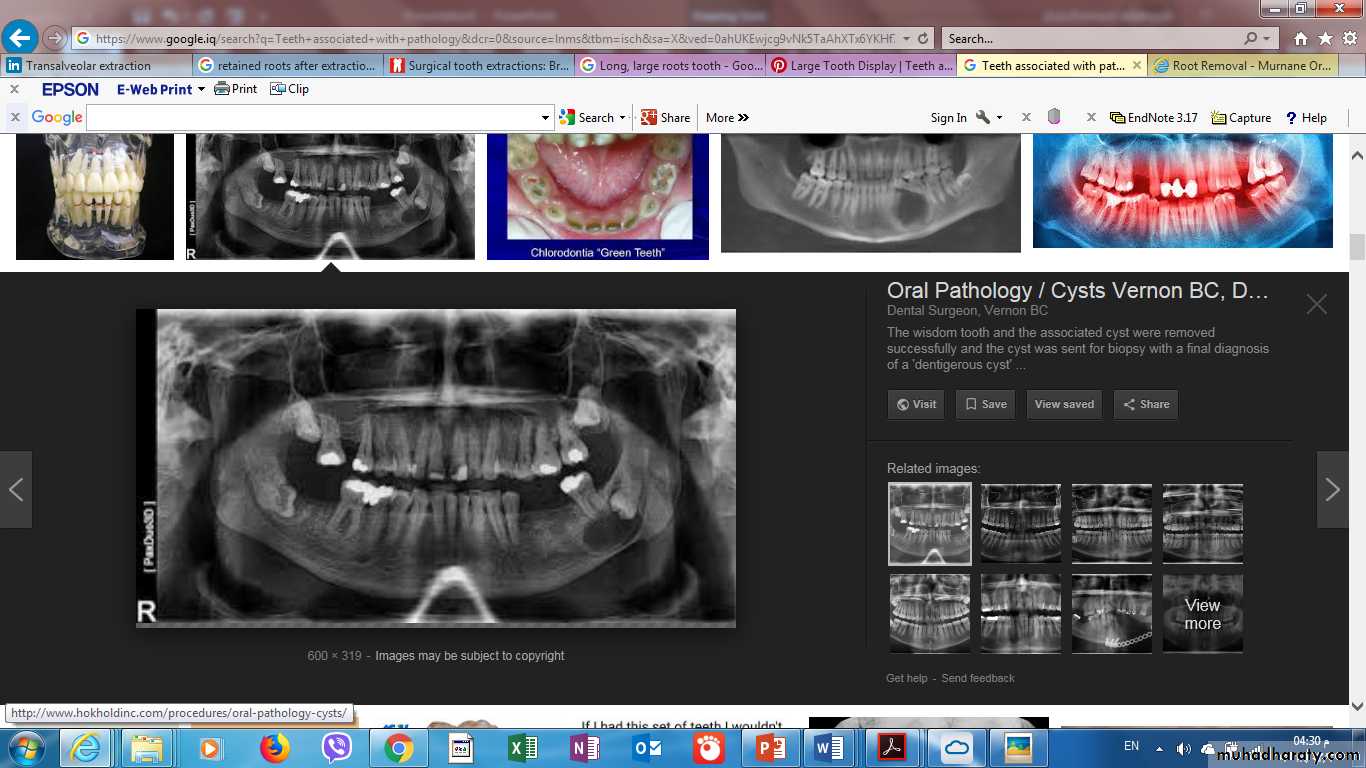This screenshot has height=768, width=1366.
Task: Open Firefox from the Windows taskbar
Action: click(274, 748)
